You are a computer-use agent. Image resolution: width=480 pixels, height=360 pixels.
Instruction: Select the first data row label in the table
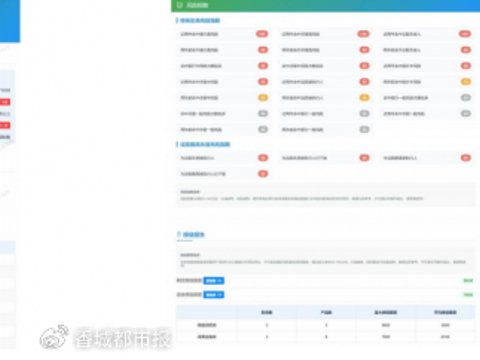click(x=207, y=325)
